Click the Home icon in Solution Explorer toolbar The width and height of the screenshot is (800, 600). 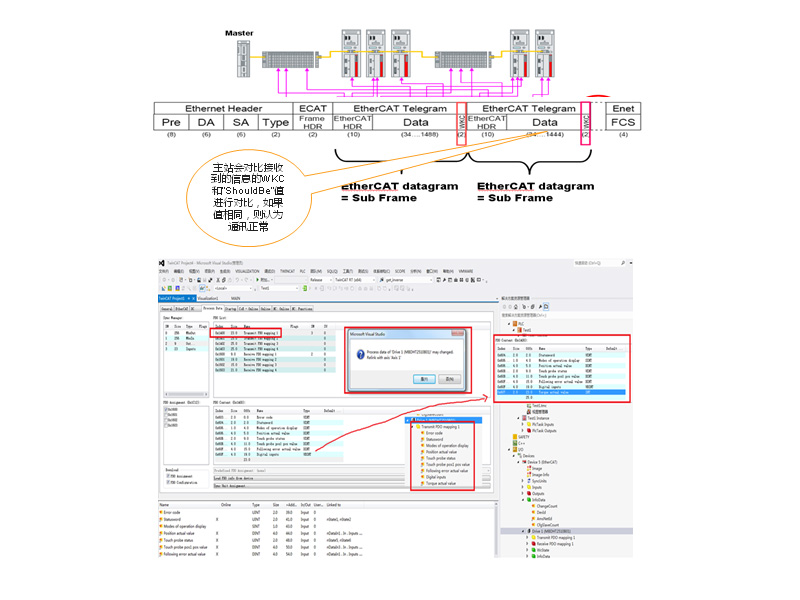[516, 307]
